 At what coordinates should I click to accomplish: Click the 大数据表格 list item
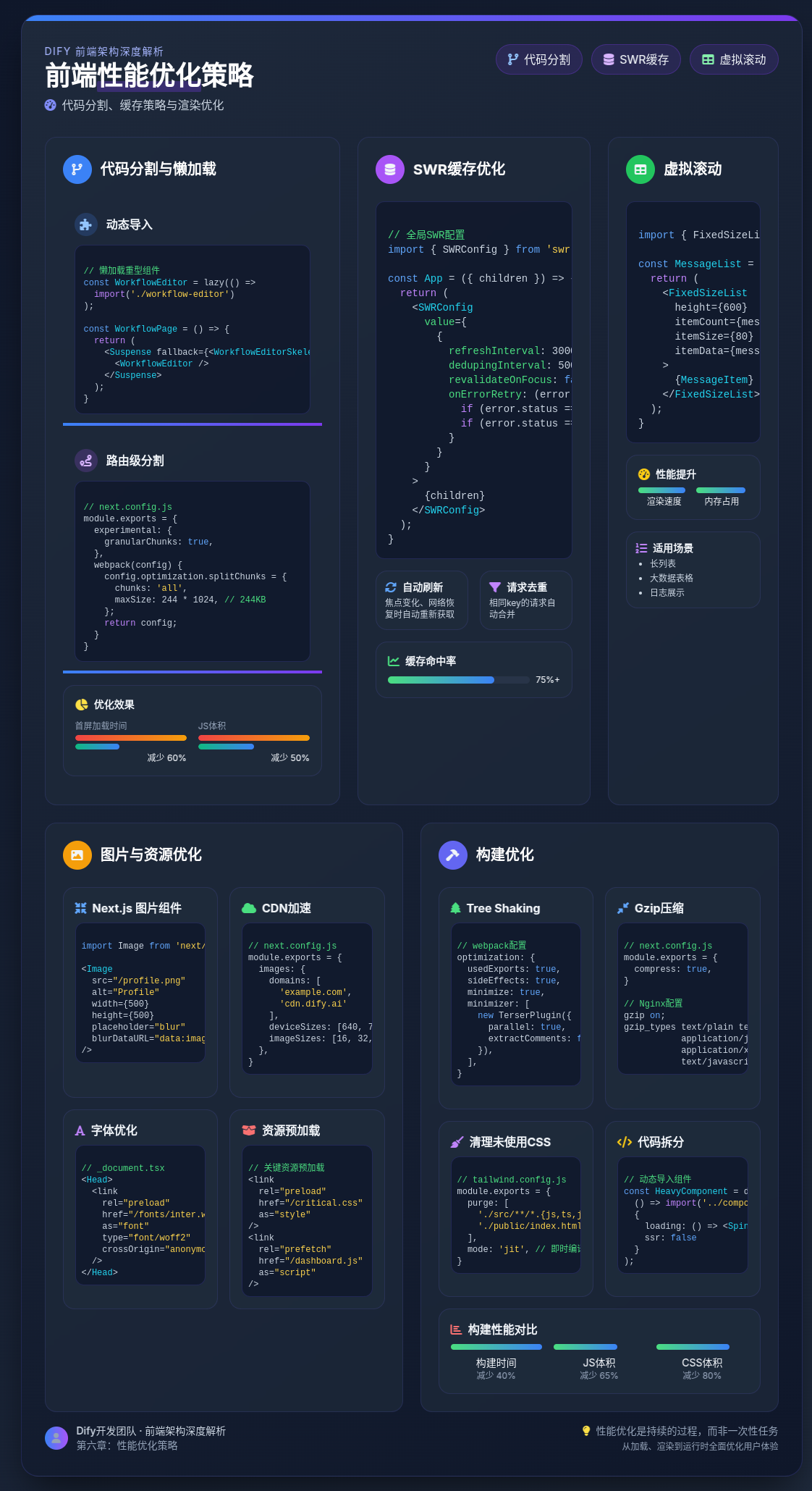[x=672, y=578]
